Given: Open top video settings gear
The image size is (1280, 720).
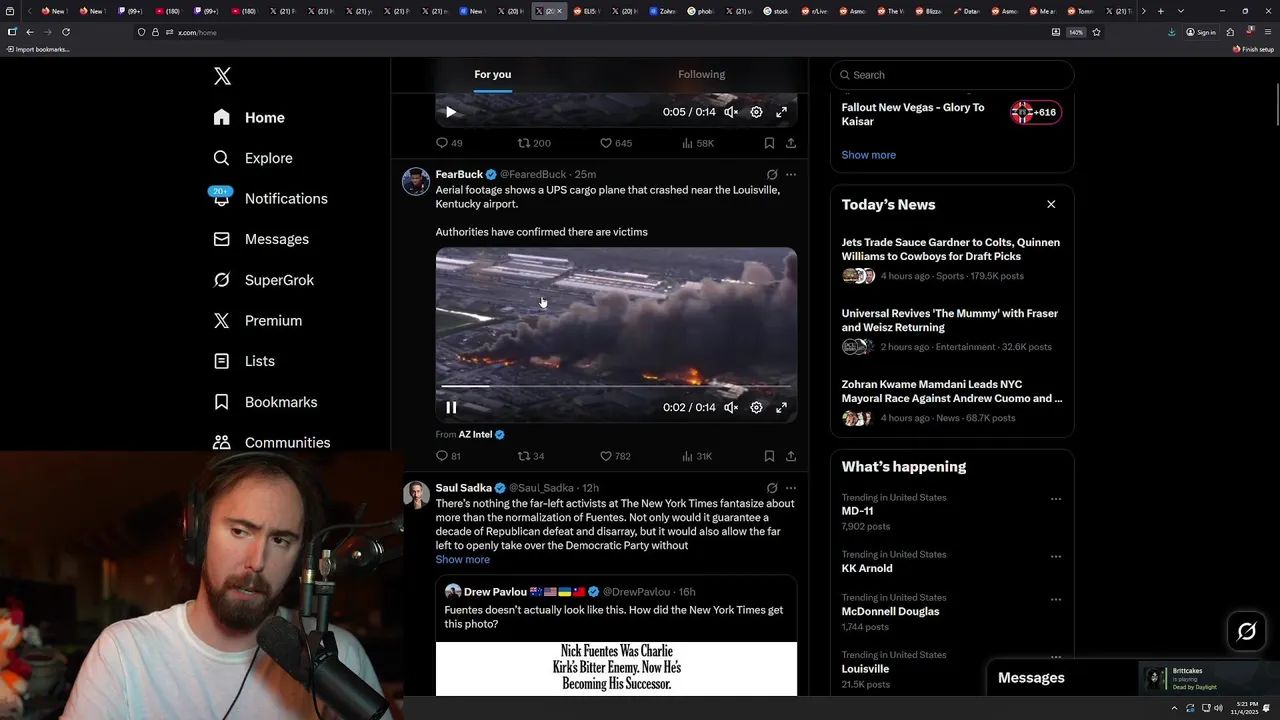Looking at the screenshot, I should (x=756, y=112).
